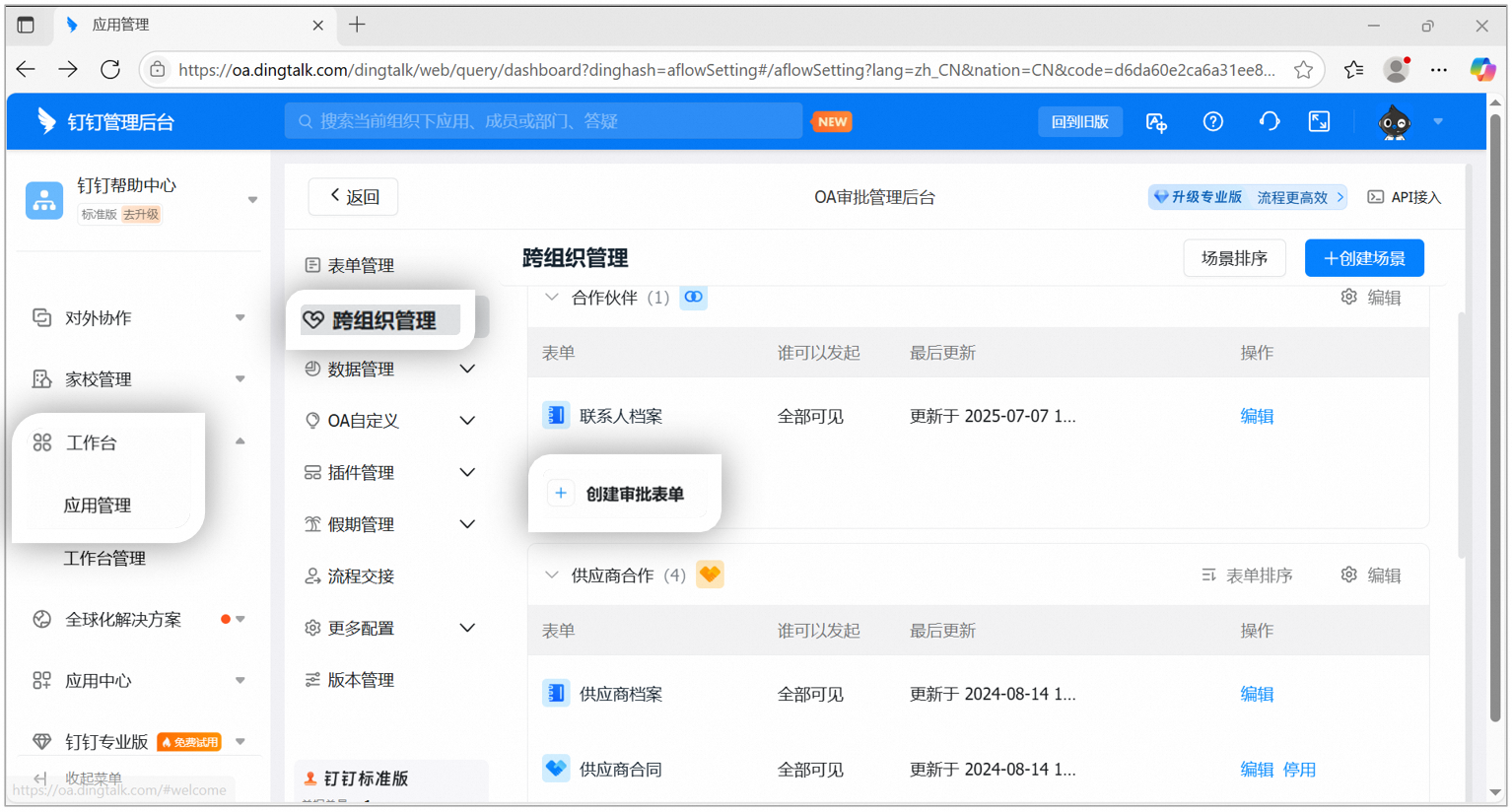Open a new browser tab
The height and width of the screenshot is (812, 1512).
357,25
